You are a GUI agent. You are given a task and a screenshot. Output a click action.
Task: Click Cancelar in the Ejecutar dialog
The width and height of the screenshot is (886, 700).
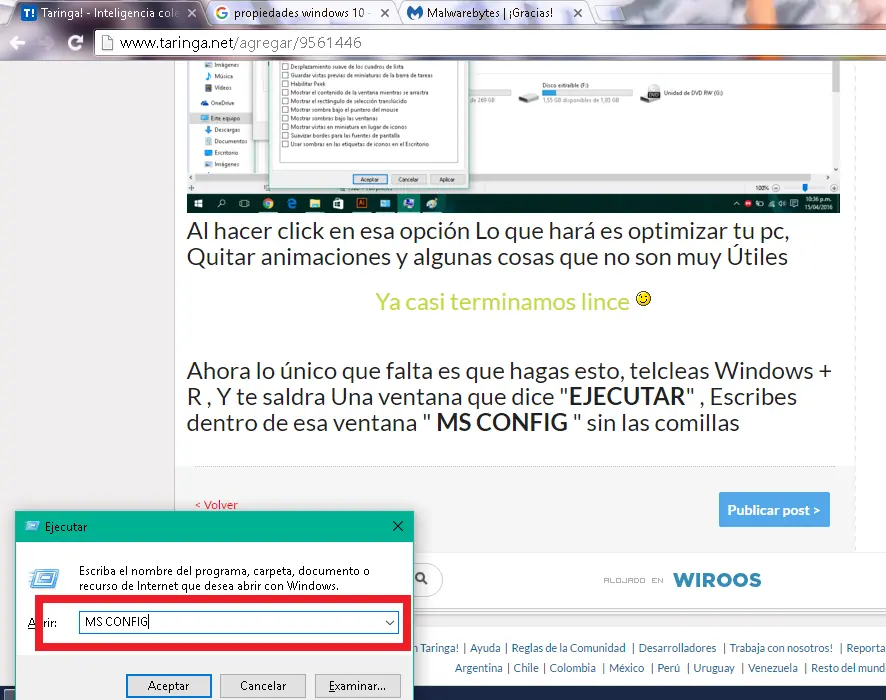(x=263, y=686)
